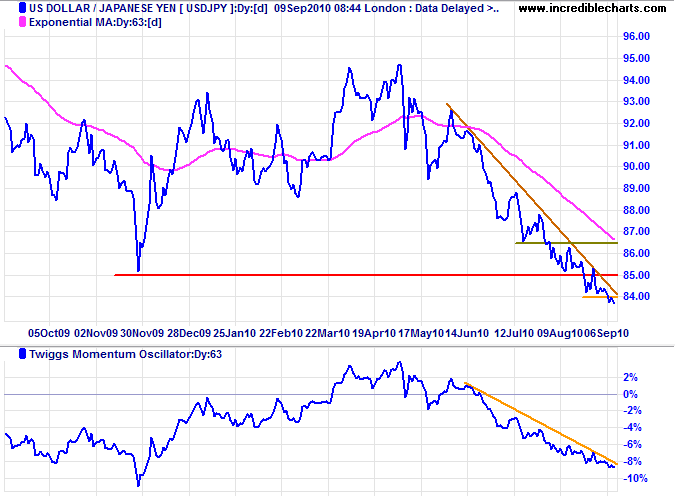Screen dimensions: 675x500
Task: Click the 14Jun10 date label
Action: 467,333
